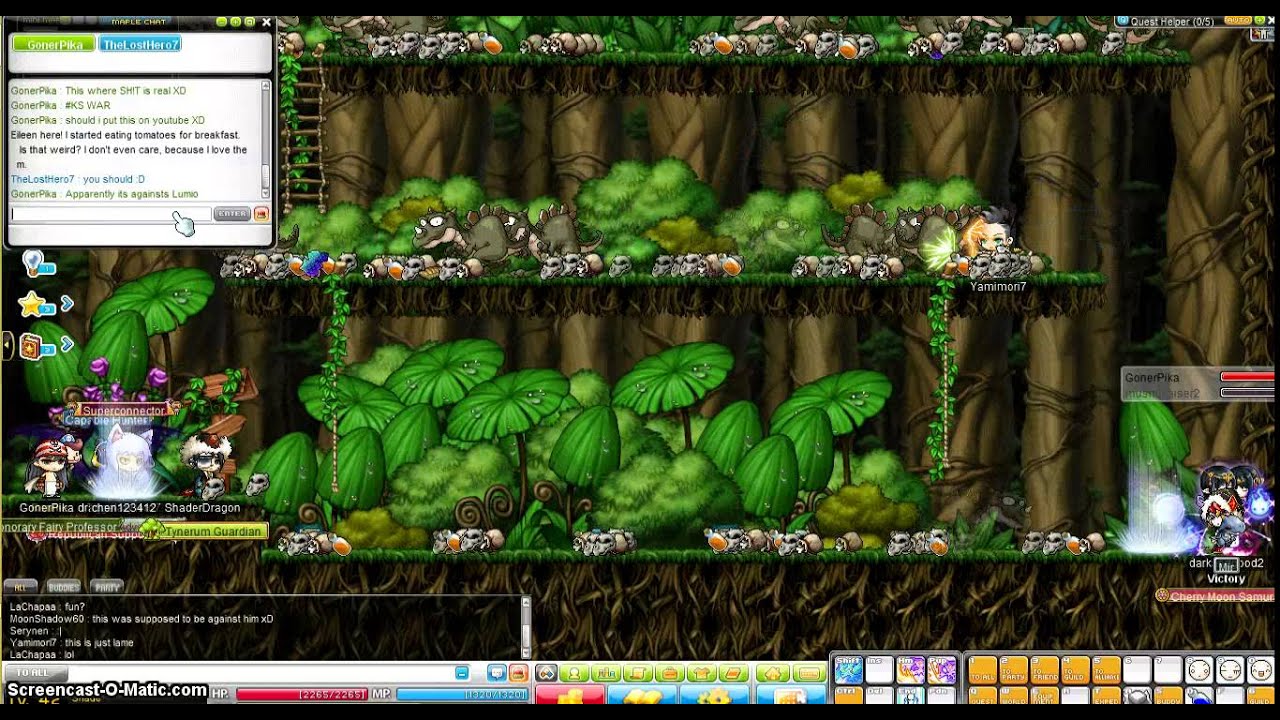Select the GonerPika chat tab

pyautogui.click(x=54, y=44)
